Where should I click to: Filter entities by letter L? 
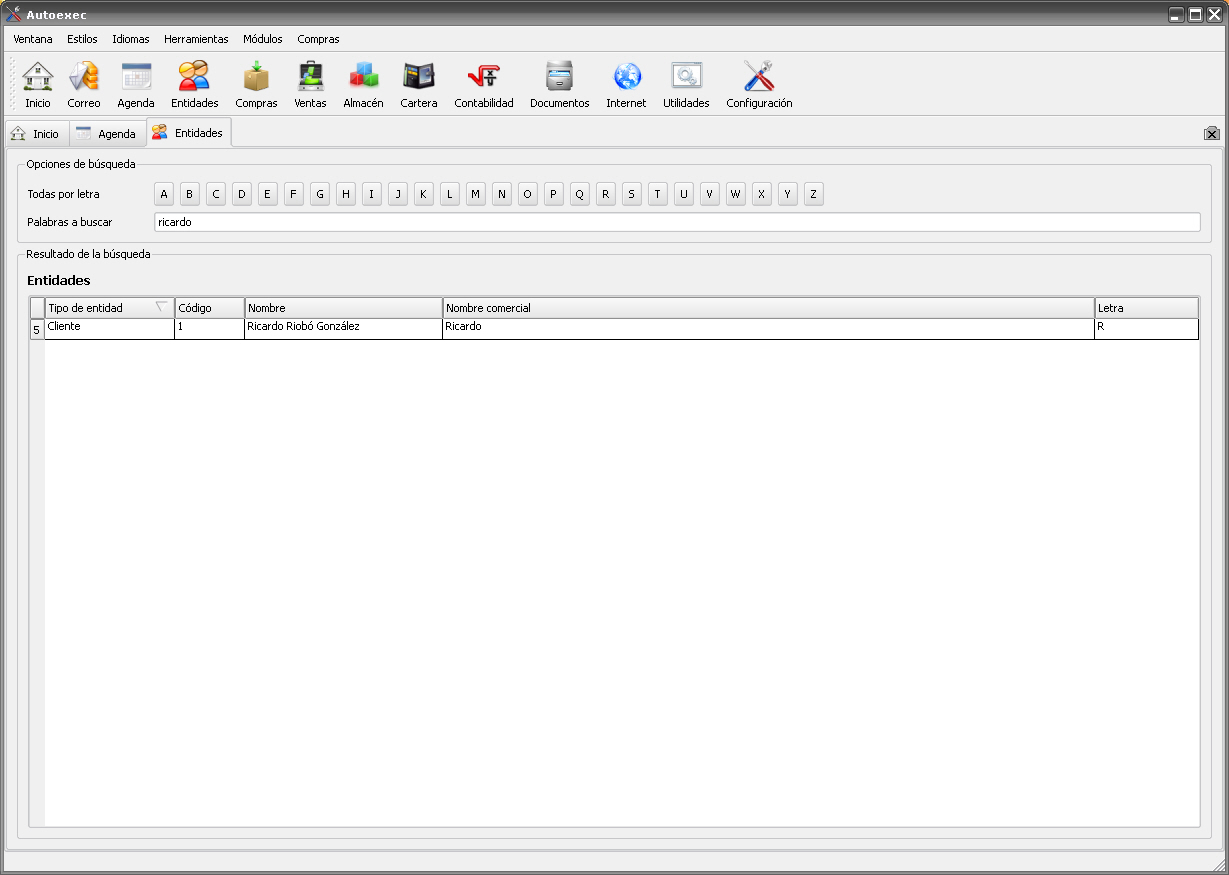(x=450, y=194)
